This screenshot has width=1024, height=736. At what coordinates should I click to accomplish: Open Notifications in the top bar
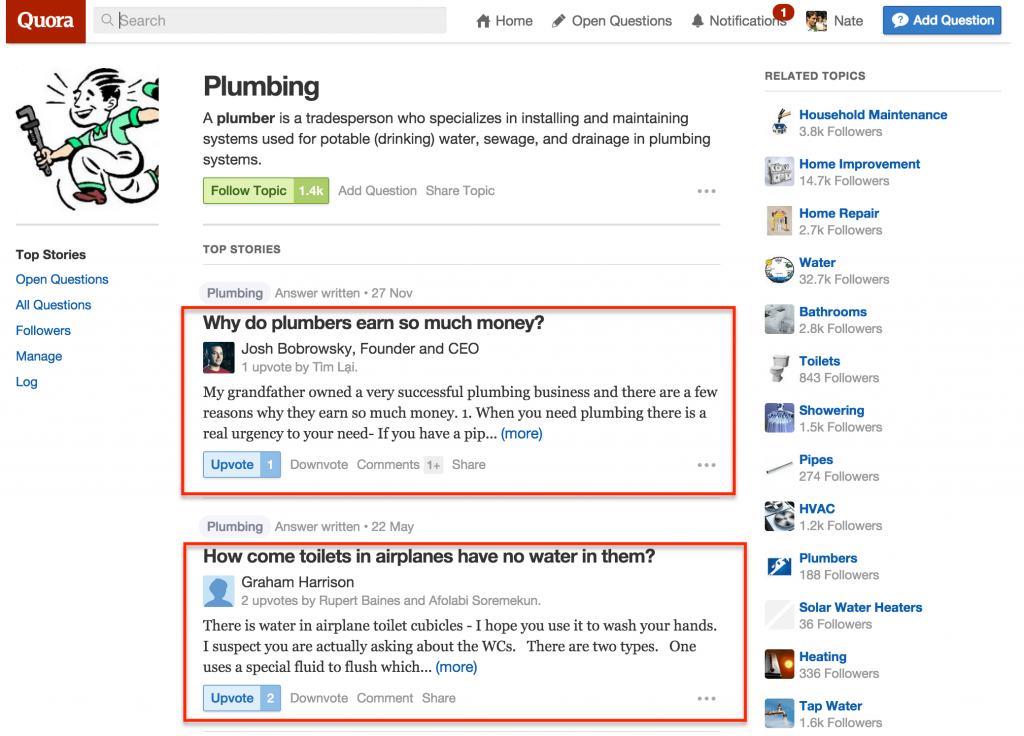tap(739, 21)
